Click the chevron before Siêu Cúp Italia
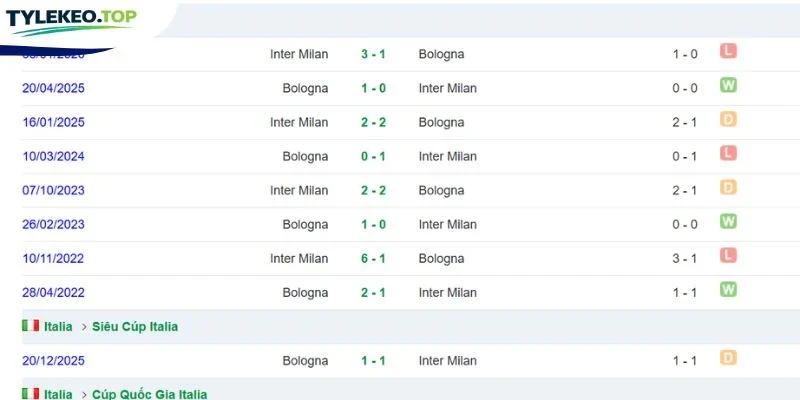800x400 pixels. pyautogui.click(x=84, y=327)
